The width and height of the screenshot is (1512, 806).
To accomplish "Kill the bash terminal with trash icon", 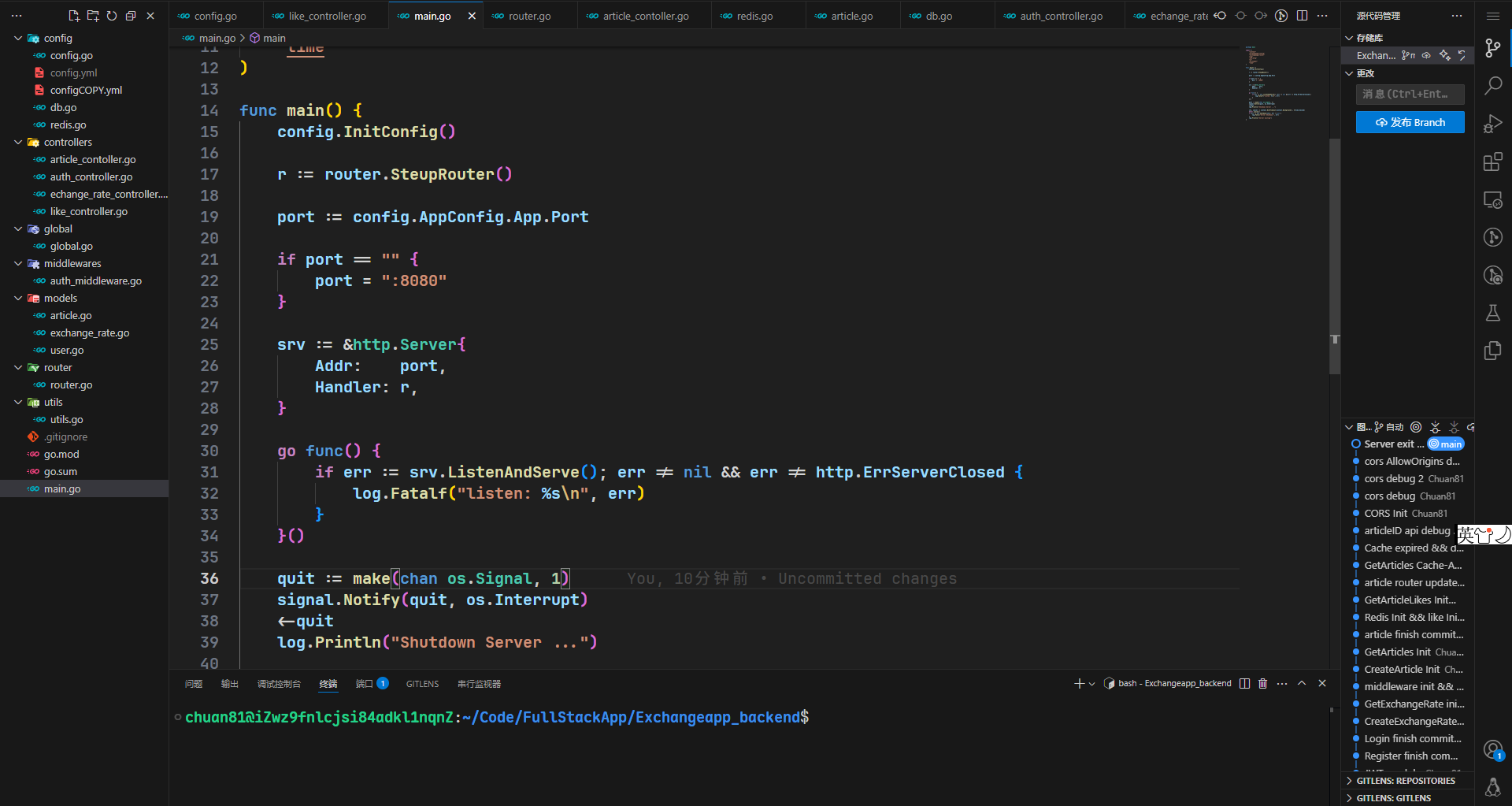I will (x=1262, y=683).
